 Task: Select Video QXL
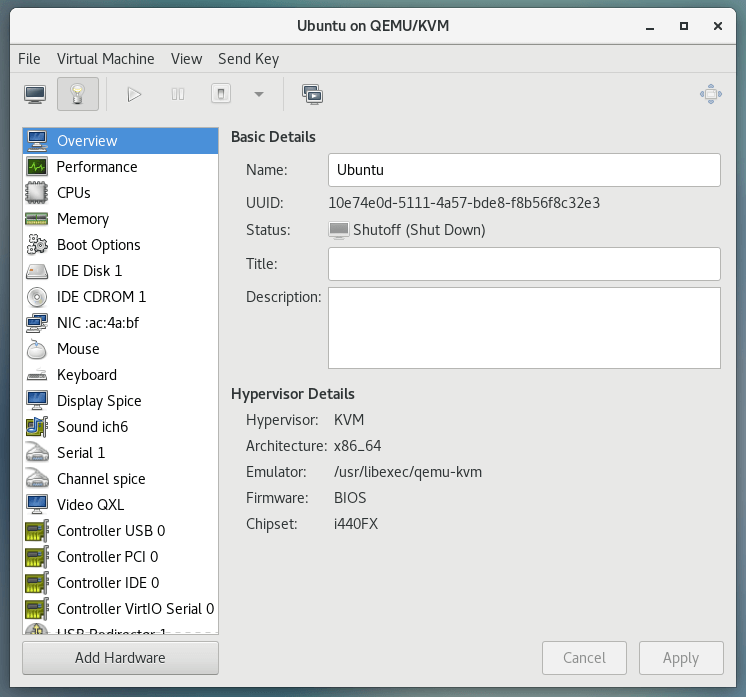pyautogui.click(x=120, y=505)
